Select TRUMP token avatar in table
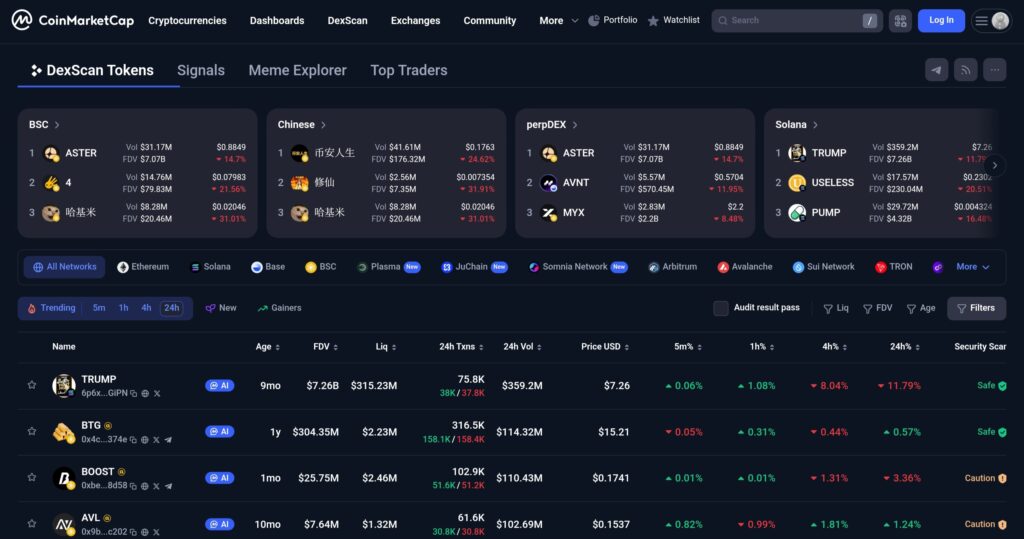The image size is (1024, 539). point(63,385)
